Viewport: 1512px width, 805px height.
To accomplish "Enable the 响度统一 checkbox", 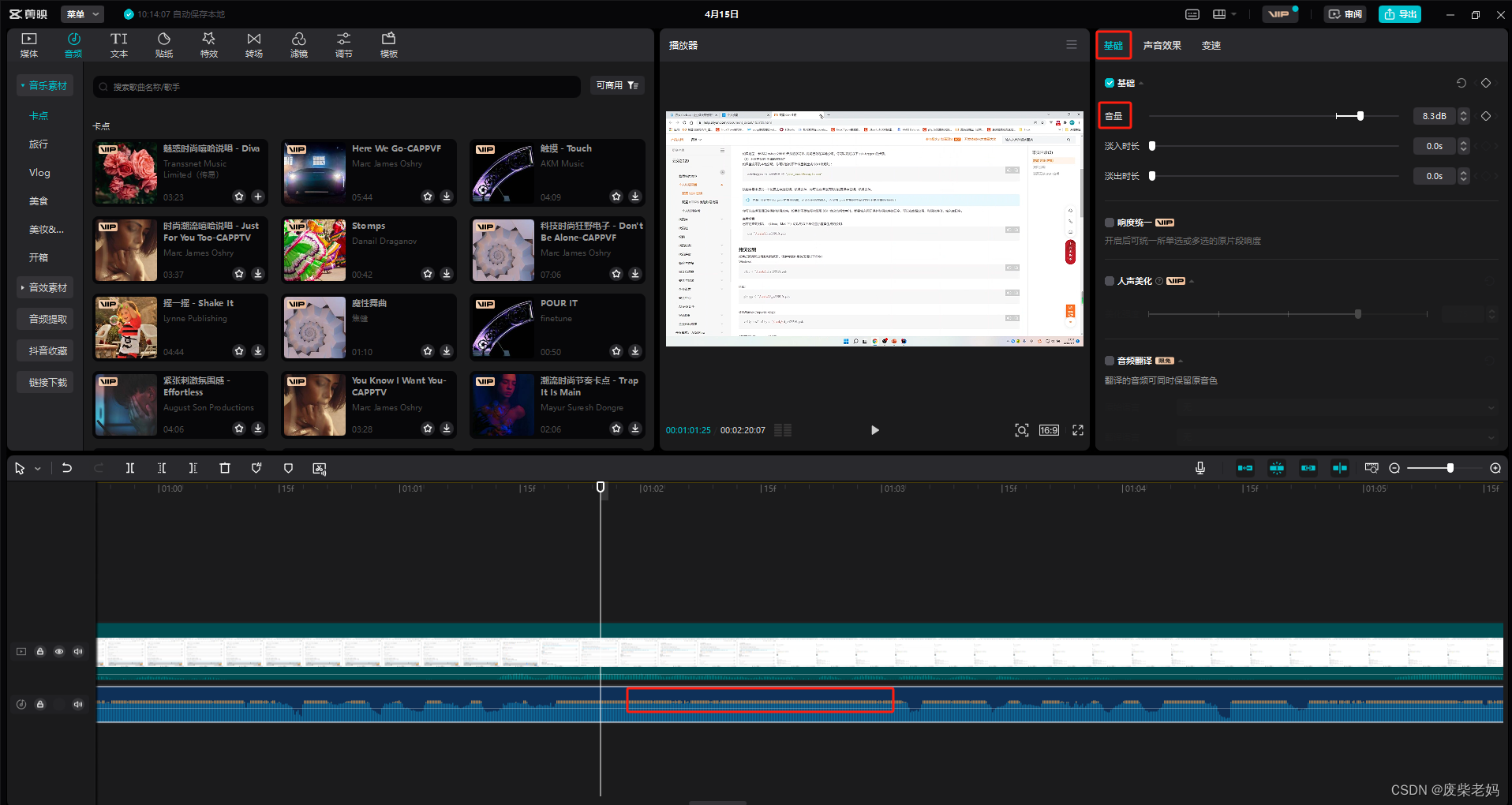I will pyautogui.click(x=1110, y=223).
